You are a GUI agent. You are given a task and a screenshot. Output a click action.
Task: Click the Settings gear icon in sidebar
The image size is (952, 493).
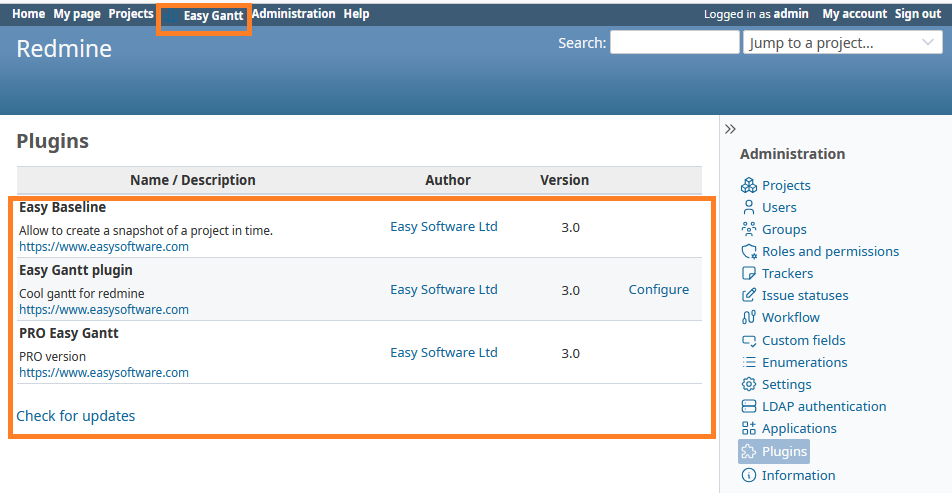[749, 385]
